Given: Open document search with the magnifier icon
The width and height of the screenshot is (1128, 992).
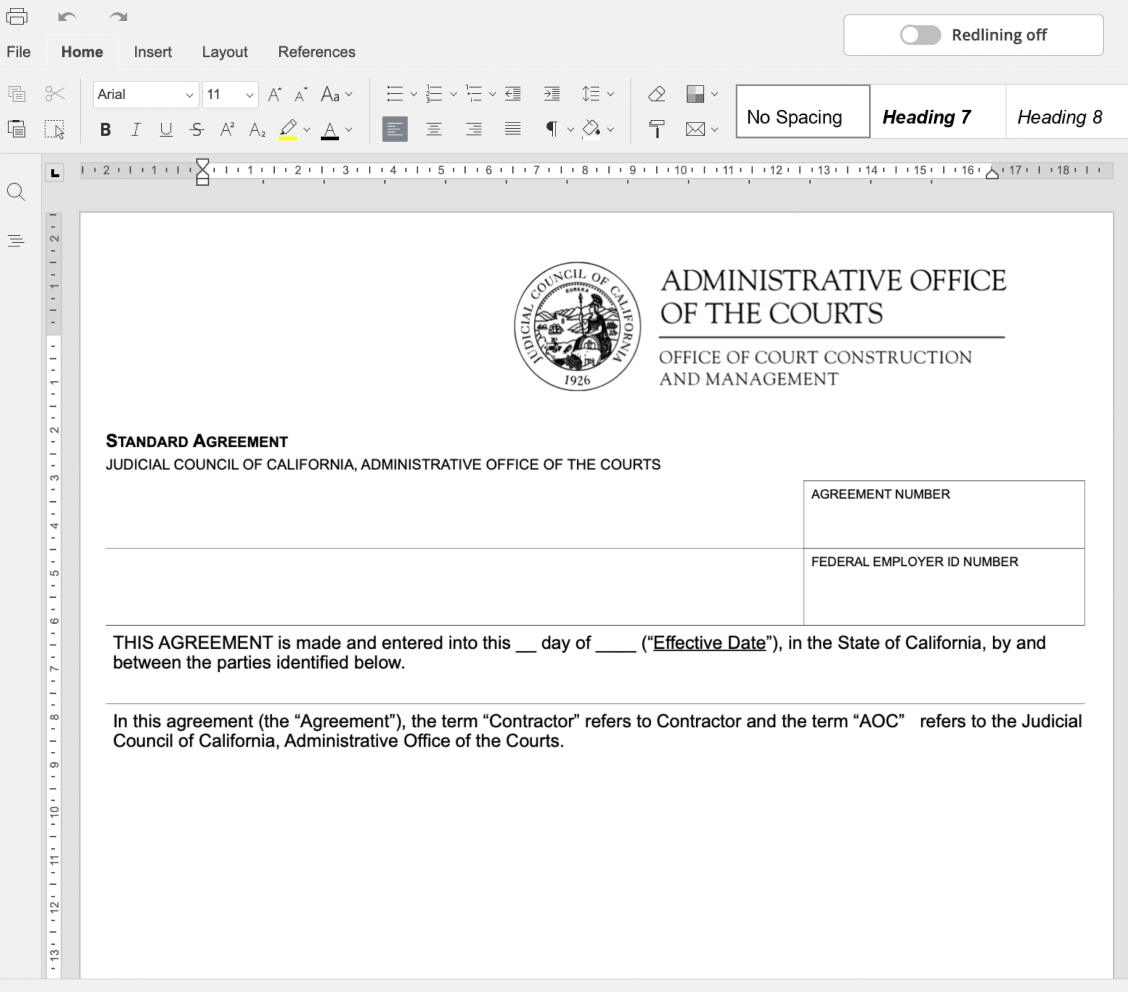Looking at the screenshot, I should click(16, 192).
